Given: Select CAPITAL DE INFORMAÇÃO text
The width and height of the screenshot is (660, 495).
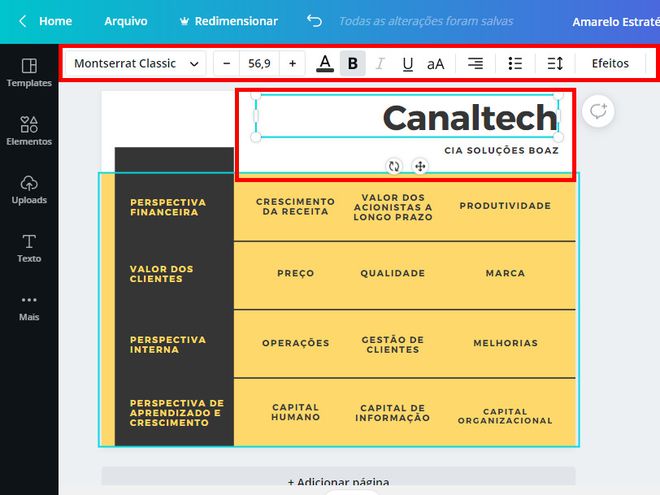Looking at the screenshot, I should click(393, 412).
